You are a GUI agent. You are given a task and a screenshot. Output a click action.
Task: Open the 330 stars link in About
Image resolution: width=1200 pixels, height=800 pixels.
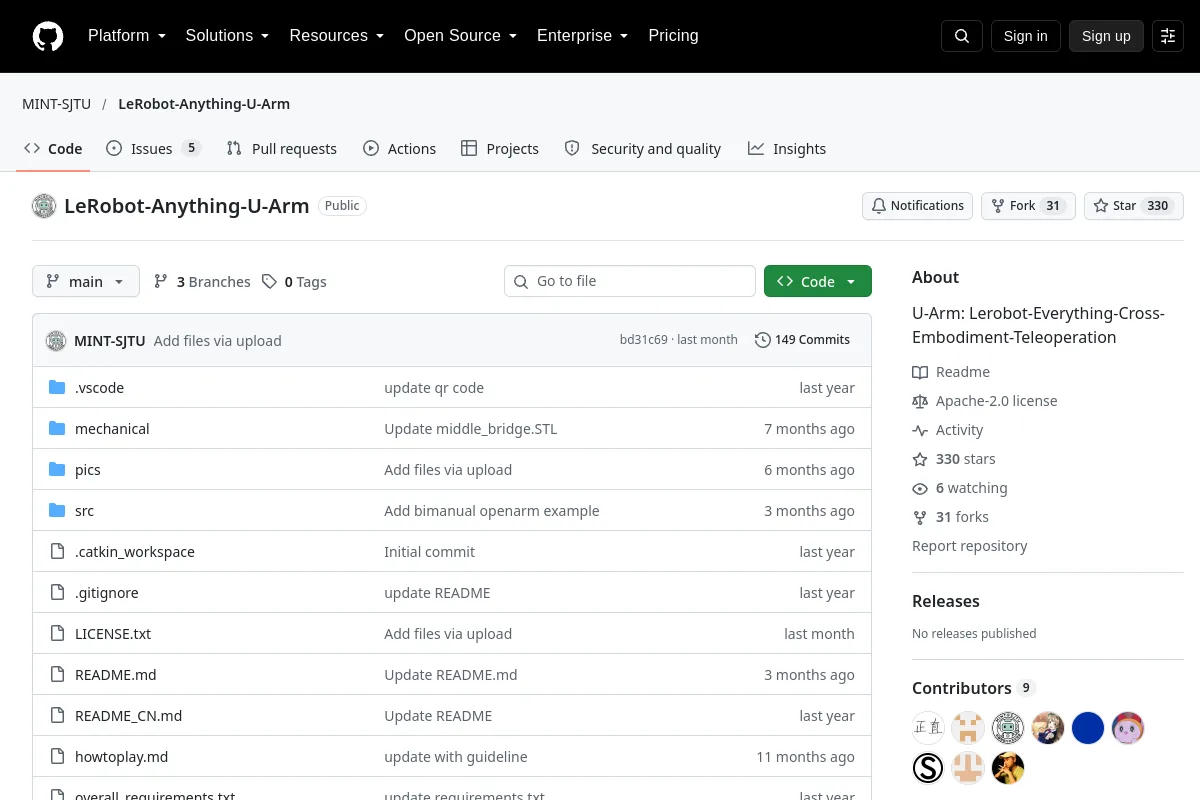(x=954, y=459)
